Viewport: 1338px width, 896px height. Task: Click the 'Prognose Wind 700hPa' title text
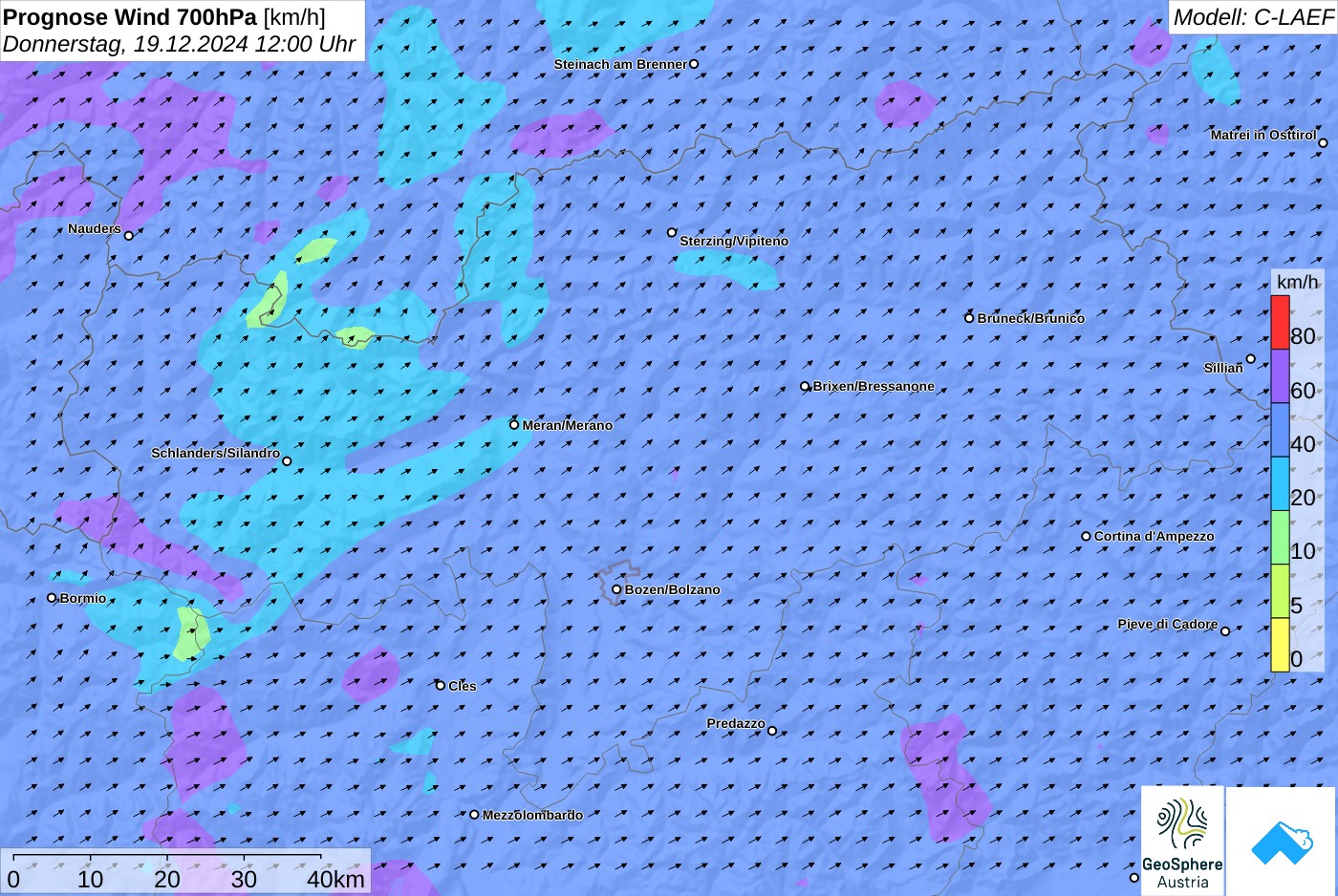[x=131, y=16]
